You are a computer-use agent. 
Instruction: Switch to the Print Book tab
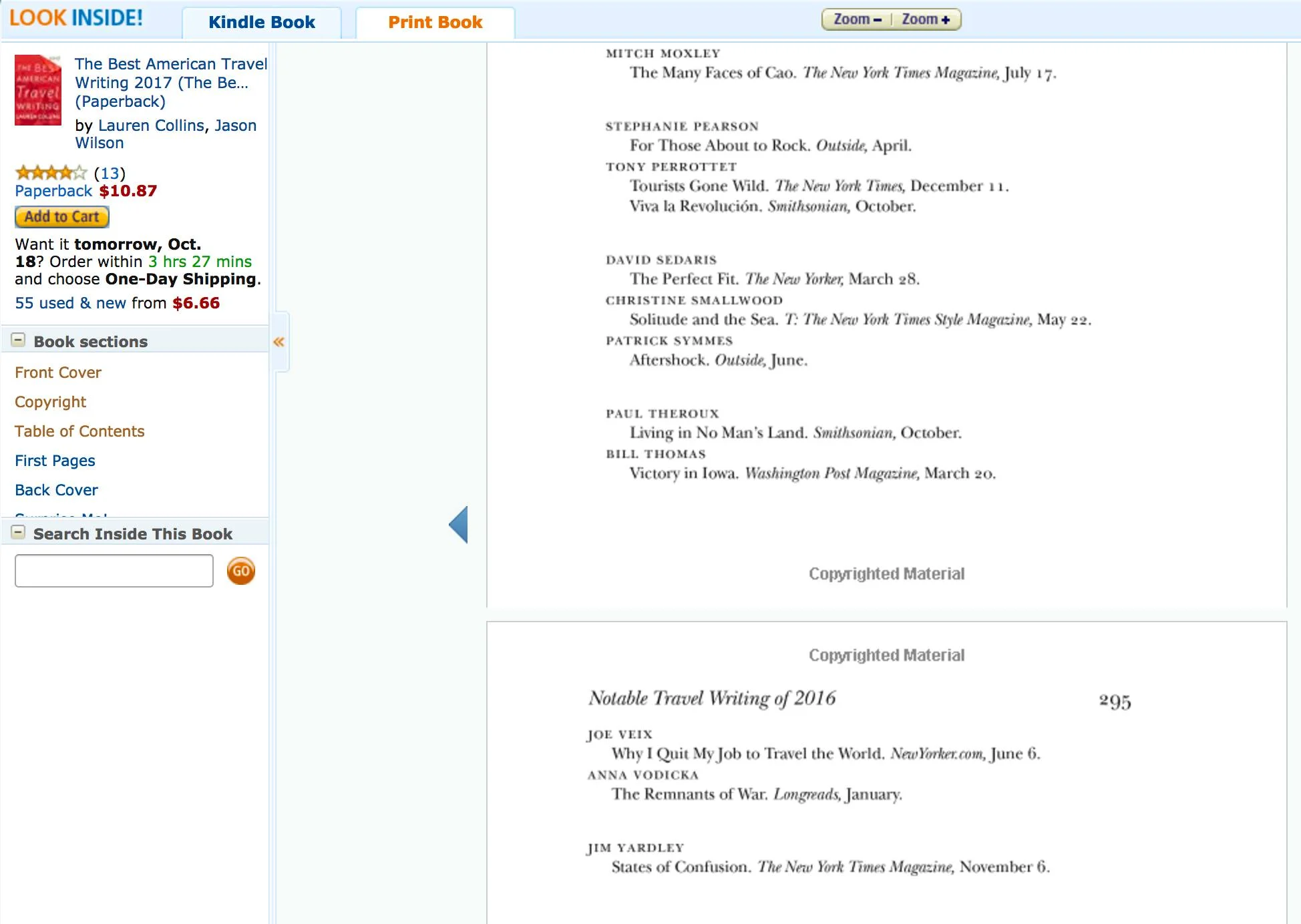(x=435, y=23)
